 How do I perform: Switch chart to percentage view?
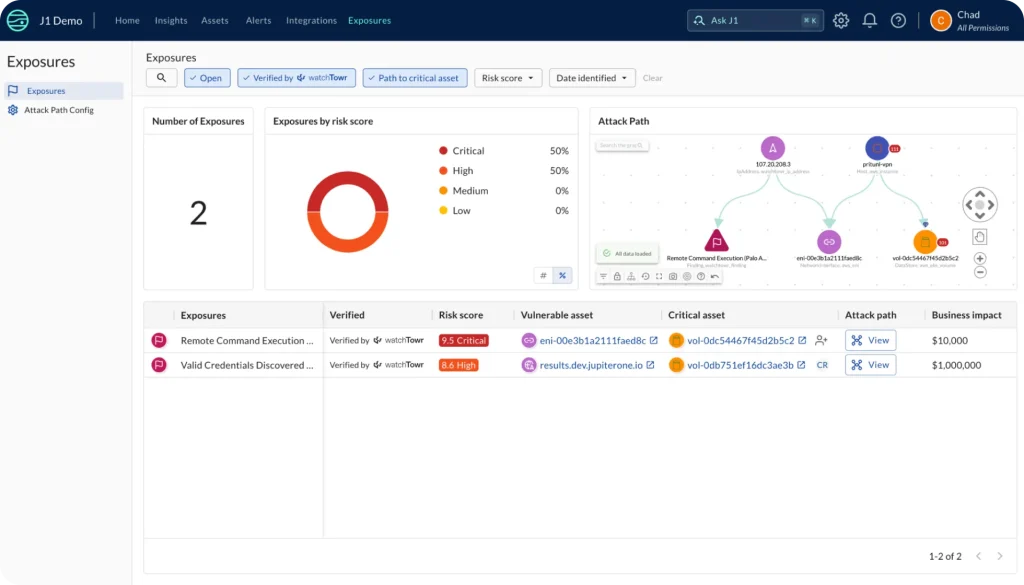pyautogui.click(x=562, y=276)
